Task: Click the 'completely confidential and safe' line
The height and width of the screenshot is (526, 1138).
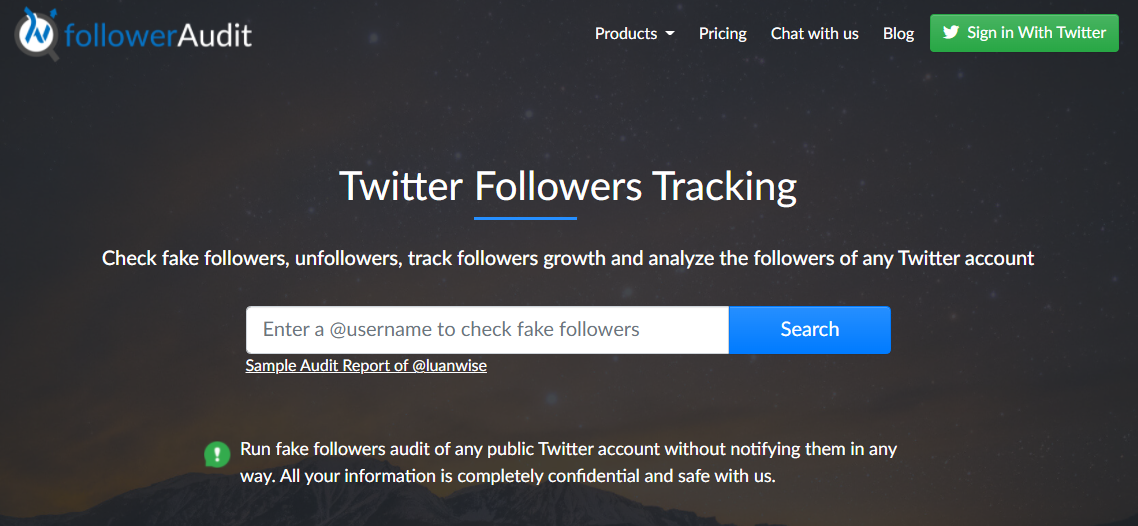Action: [x=508, y=477]
